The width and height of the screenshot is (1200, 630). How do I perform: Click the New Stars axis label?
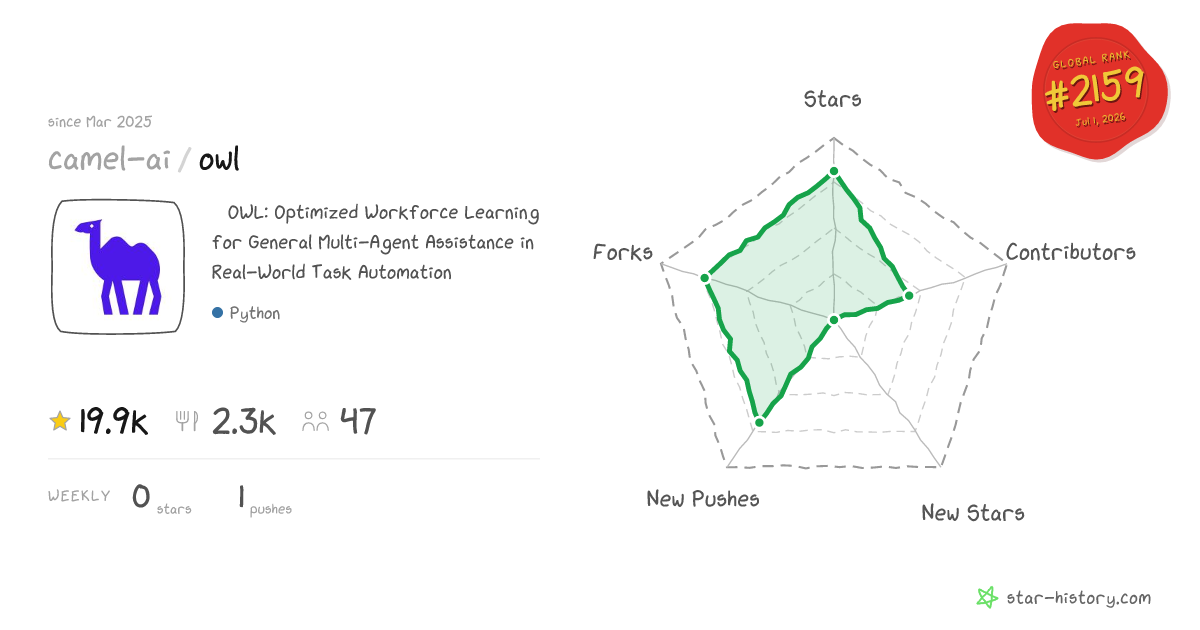(972, 513)
